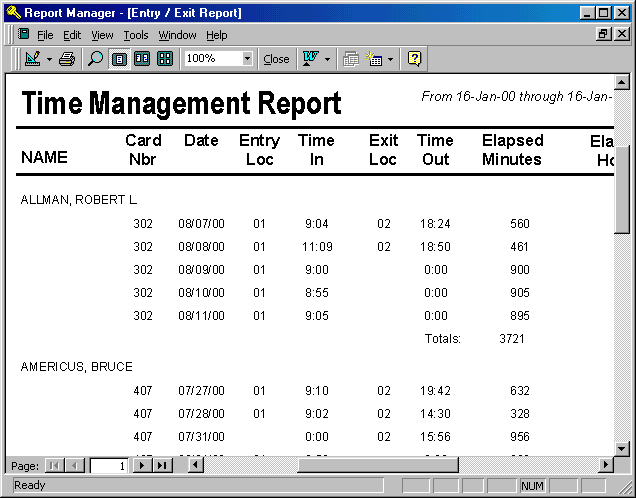
Task: Jump to the last page button
Action: pyautogui.click(x=162, y=465)
